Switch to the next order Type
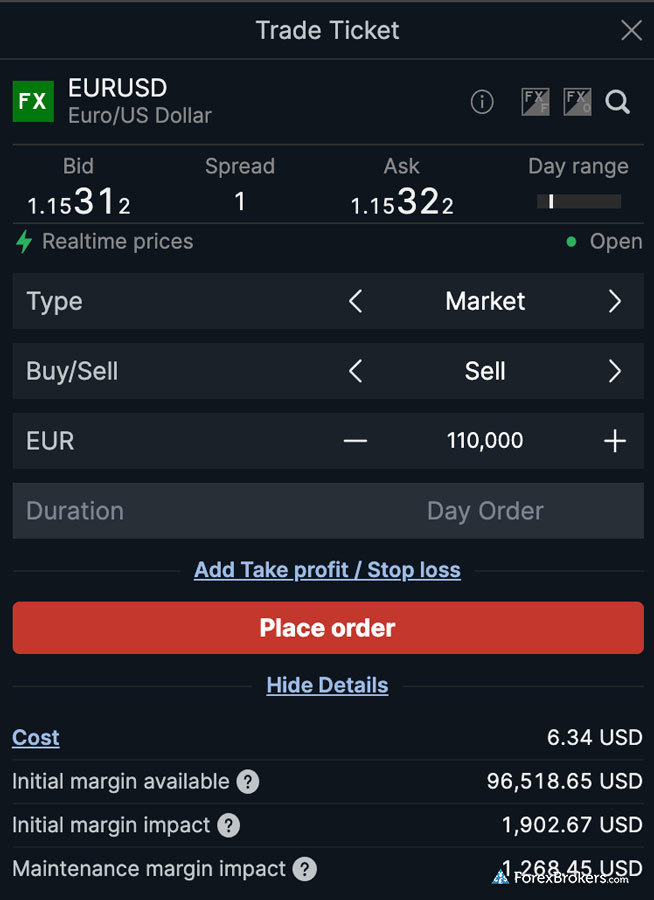Viewport: 654px width, 900px height. pyautogui.click(x=615, y=301)
